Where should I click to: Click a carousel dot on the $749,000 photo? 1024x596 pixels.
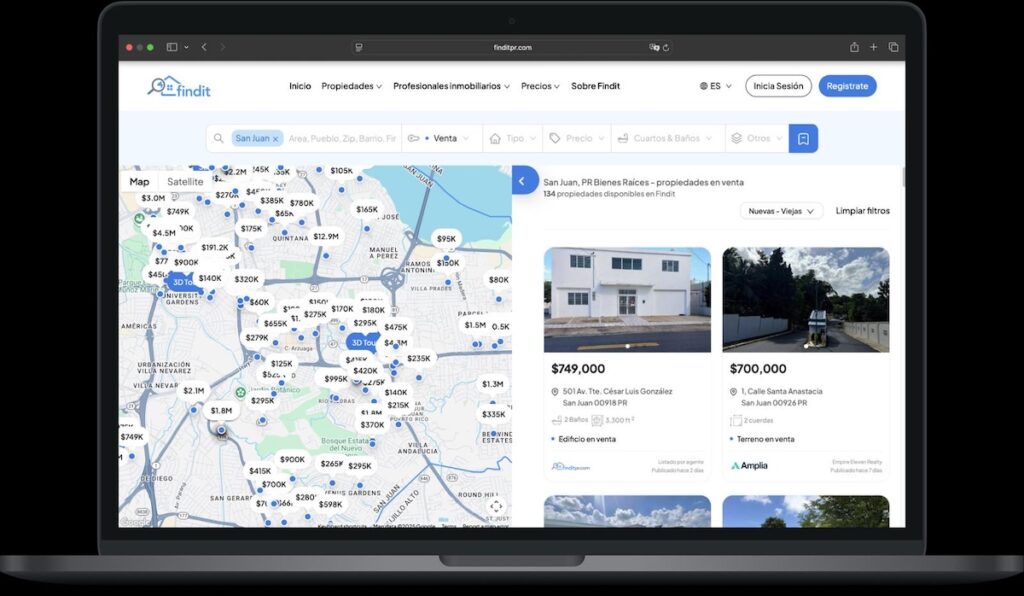tap(627, 344)
